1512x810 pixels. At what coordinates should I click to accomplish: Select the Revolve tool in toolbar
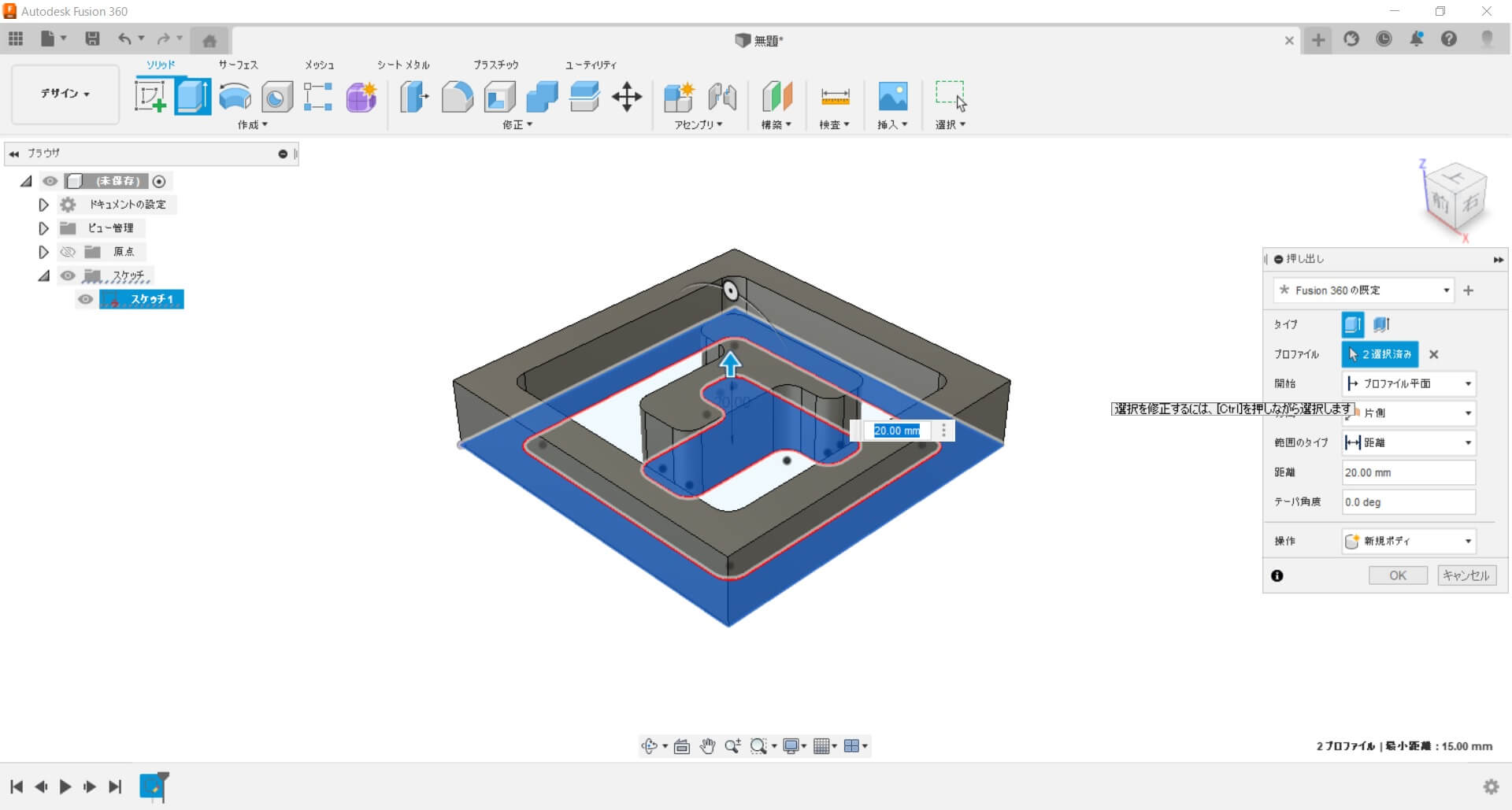point(235,97)
